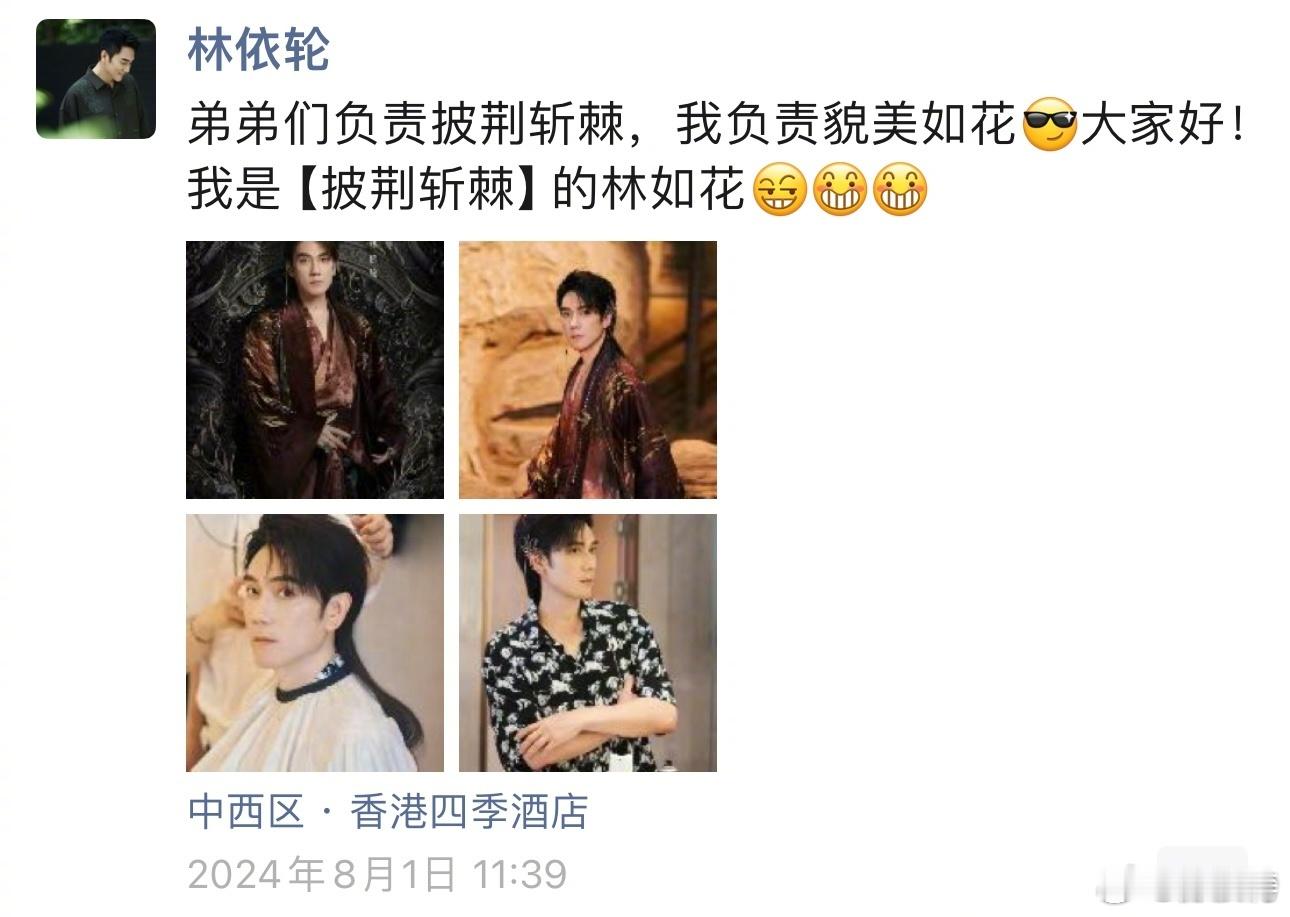
Task: Open the 林依轮 username link
Action: [x=258, y=50]
